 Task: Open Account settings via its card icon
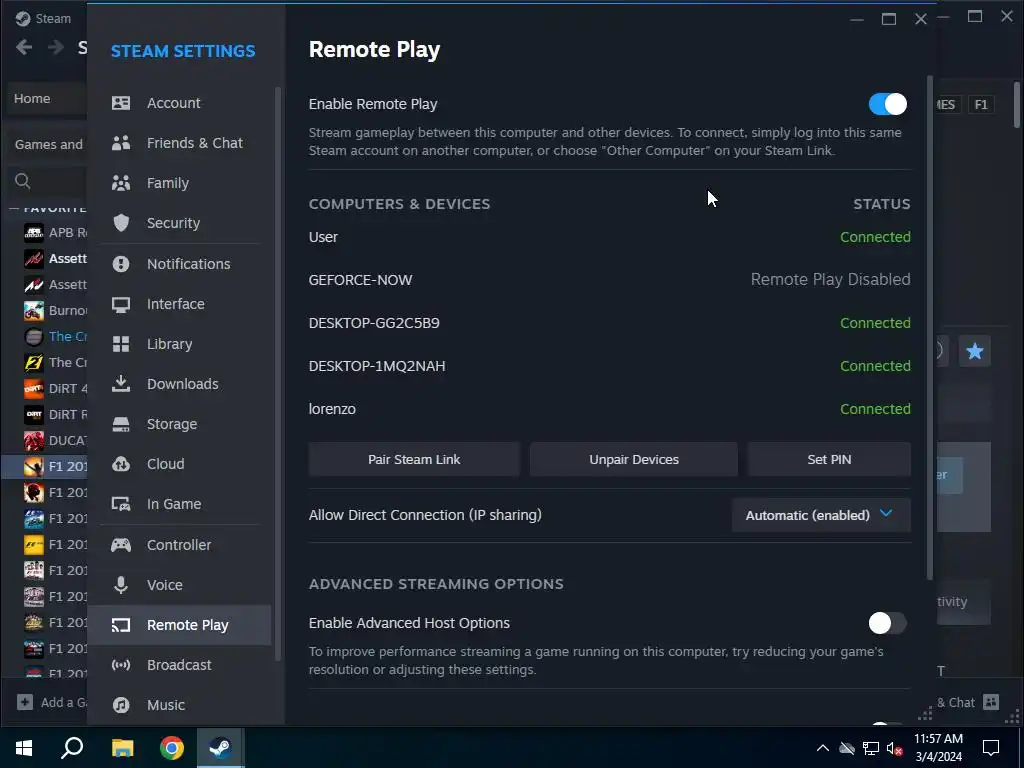tap(121, 103)
